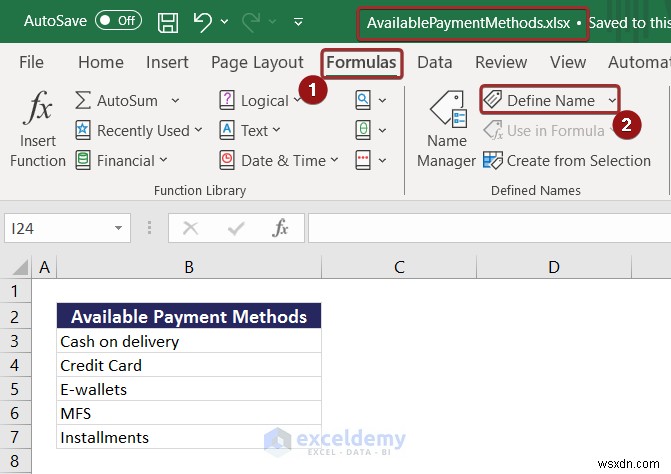
Task: Click the Logical functions icon
Action: click(227, 100)
